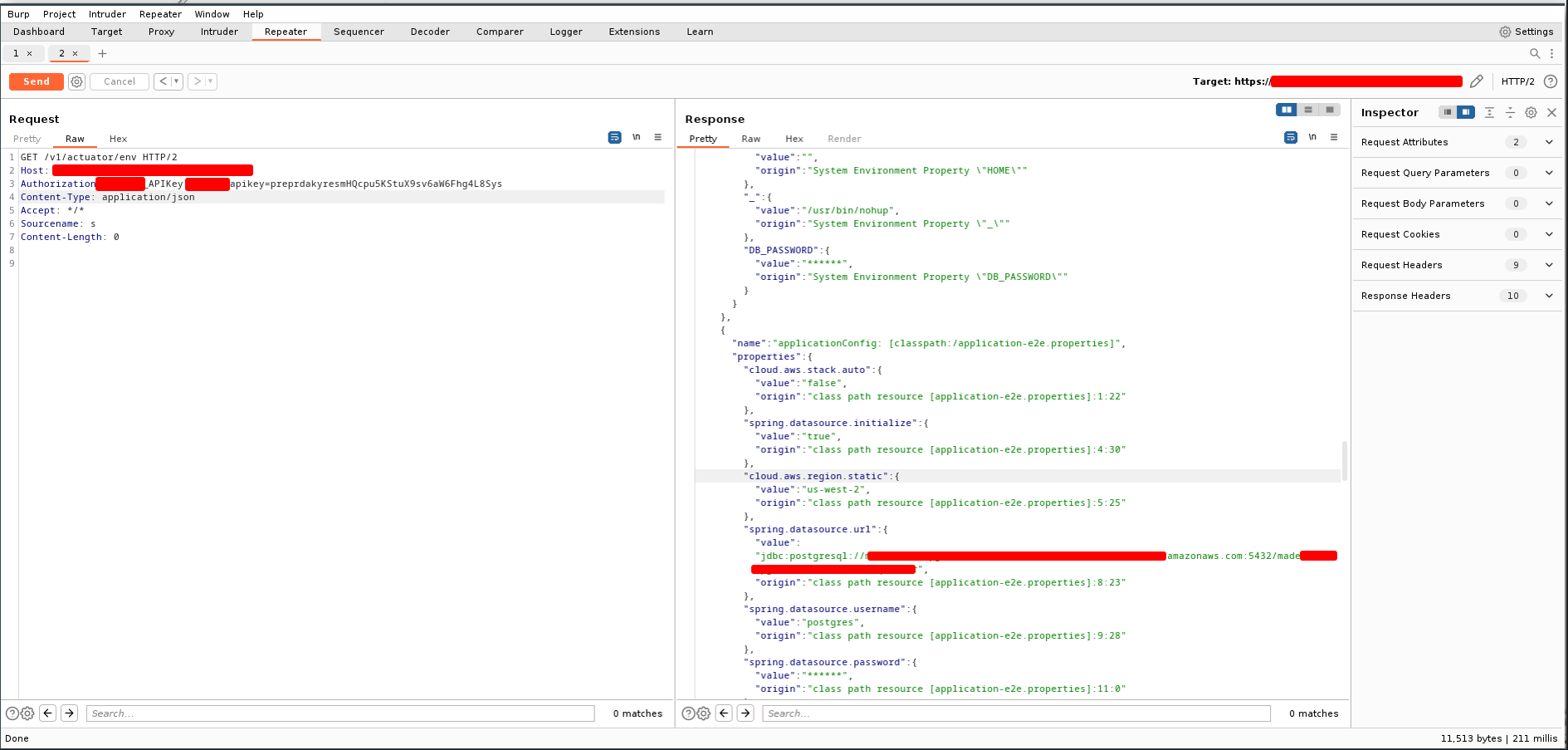Image resolution: width=1568 pixels, height=750 pixels.
Task: Open Settings in top right corner
Action: tap(1526, 32)
